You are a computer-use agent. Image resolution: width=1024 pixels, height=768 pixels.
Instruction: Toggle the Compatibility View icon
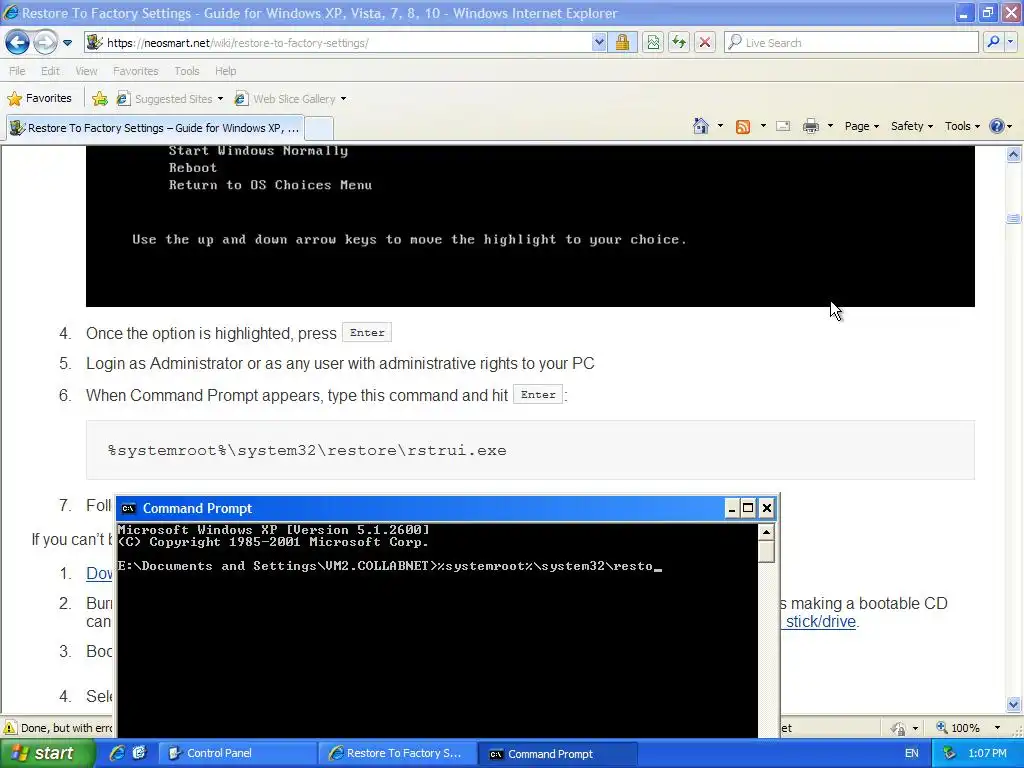(652, 42)
